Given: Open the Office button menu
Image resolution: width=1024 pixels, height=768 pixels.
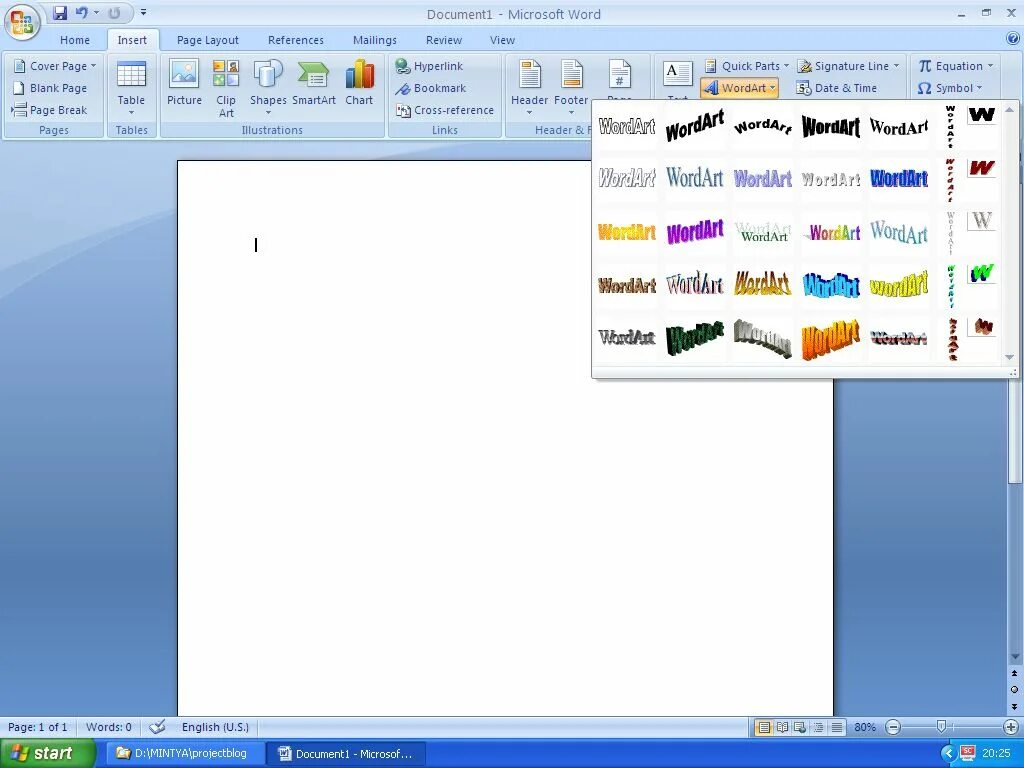Looking at the screenshot, I should (x=22, y=22).
